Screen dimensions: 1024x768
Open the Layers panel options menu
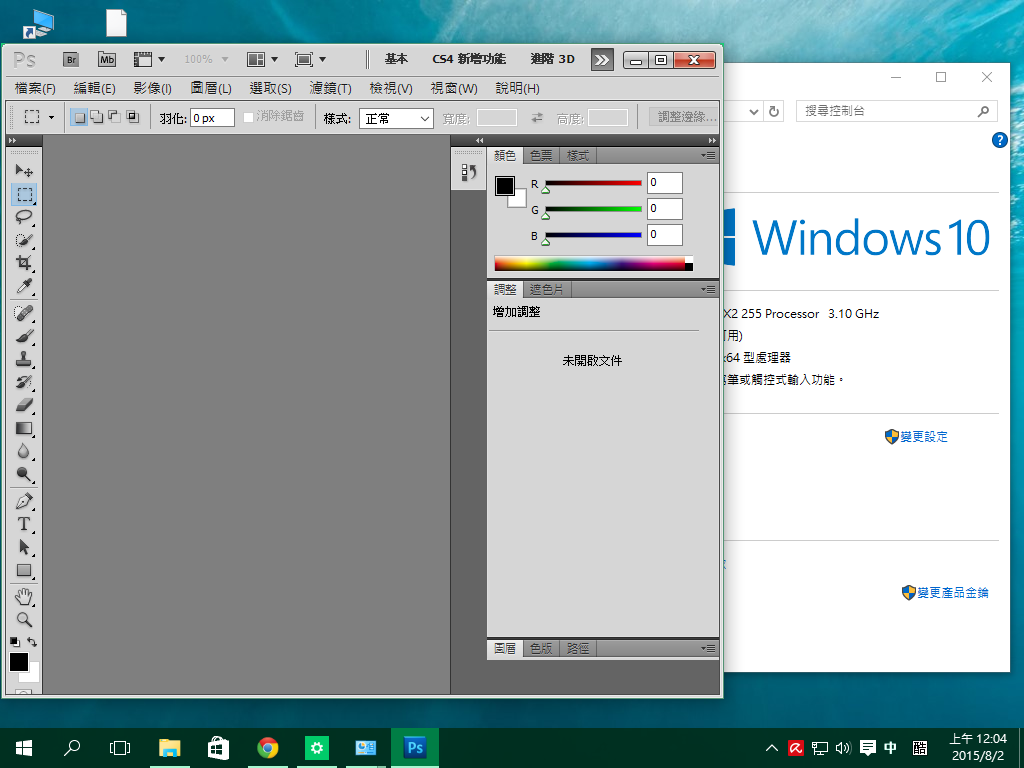point(709,648)
